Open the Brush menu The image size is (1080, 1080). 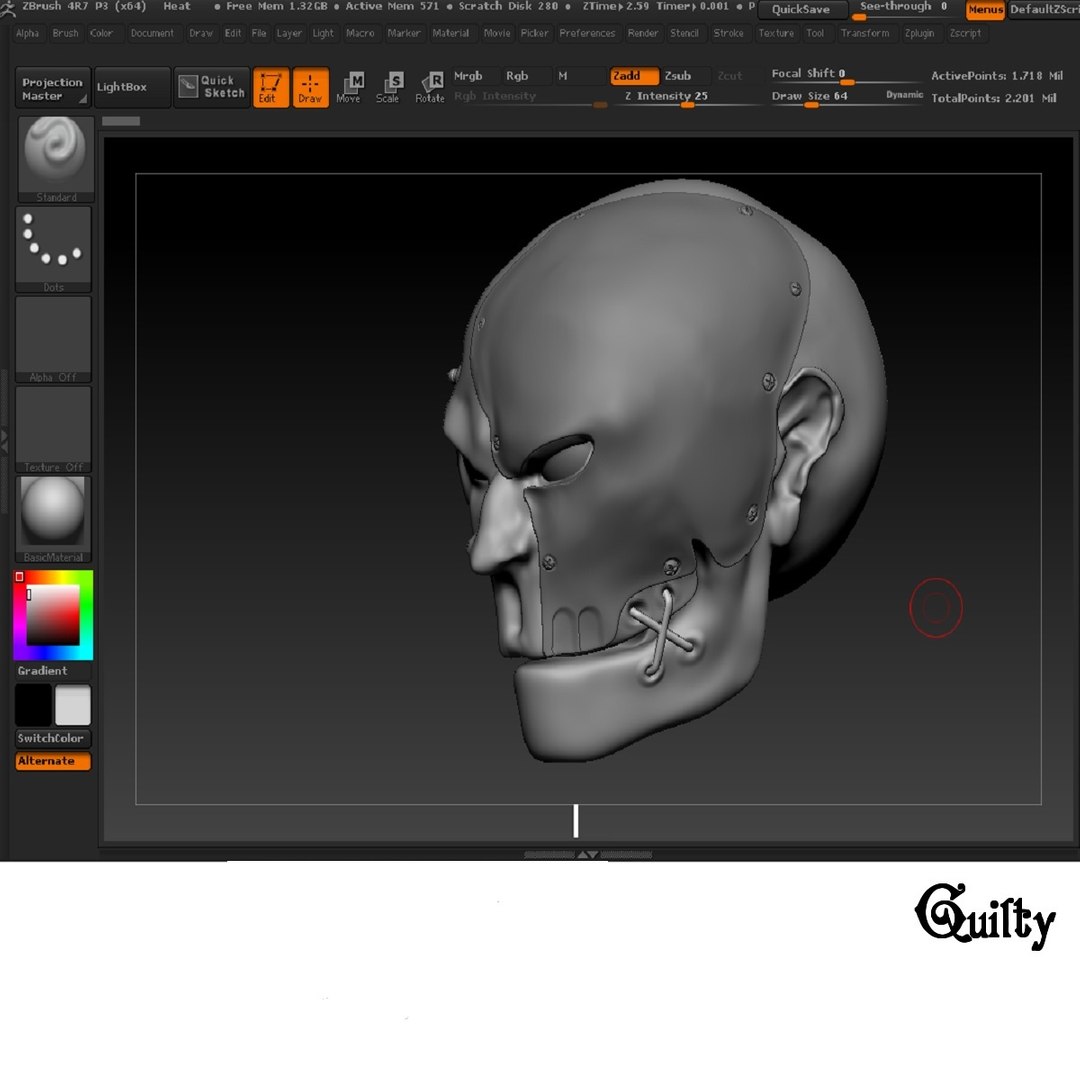click(x=65, y=33)
